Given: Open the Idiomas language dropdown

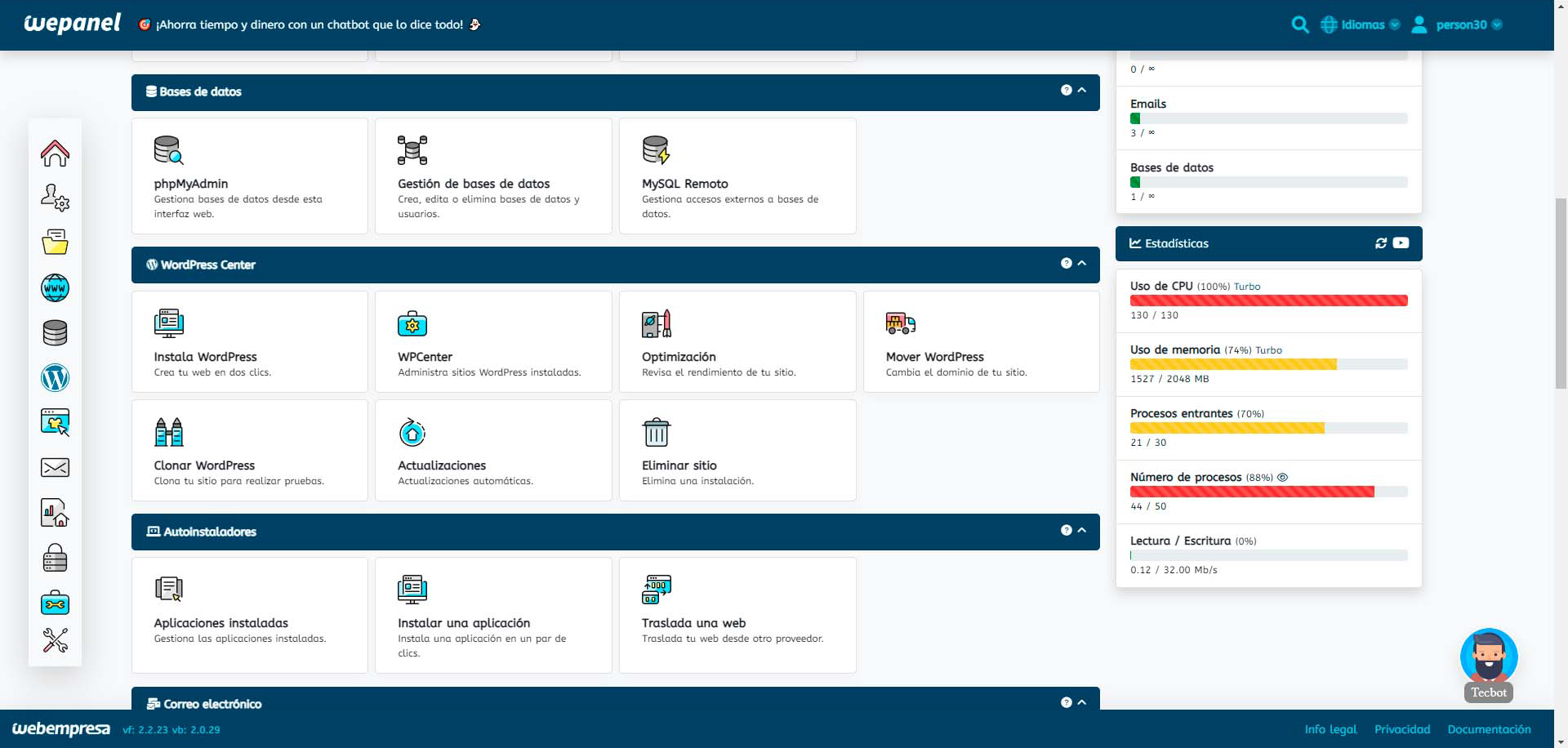Looking at the screenshot, I should pos(1361,24).
